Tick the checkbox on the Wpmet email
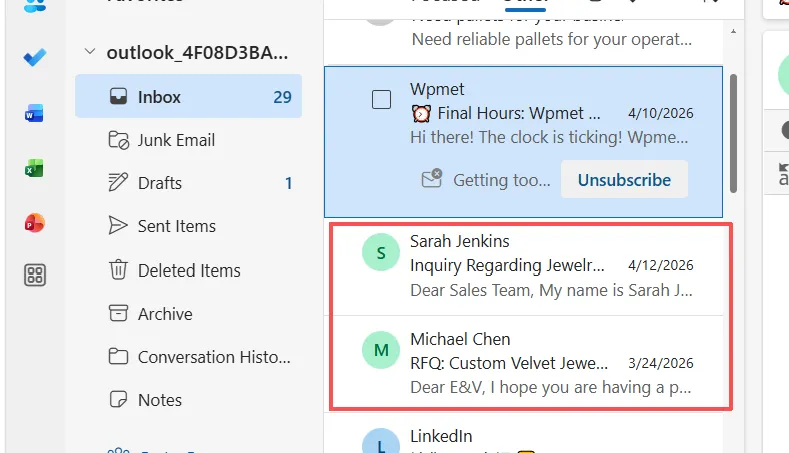This screenshot has height=453, width=789. point(381,100)
